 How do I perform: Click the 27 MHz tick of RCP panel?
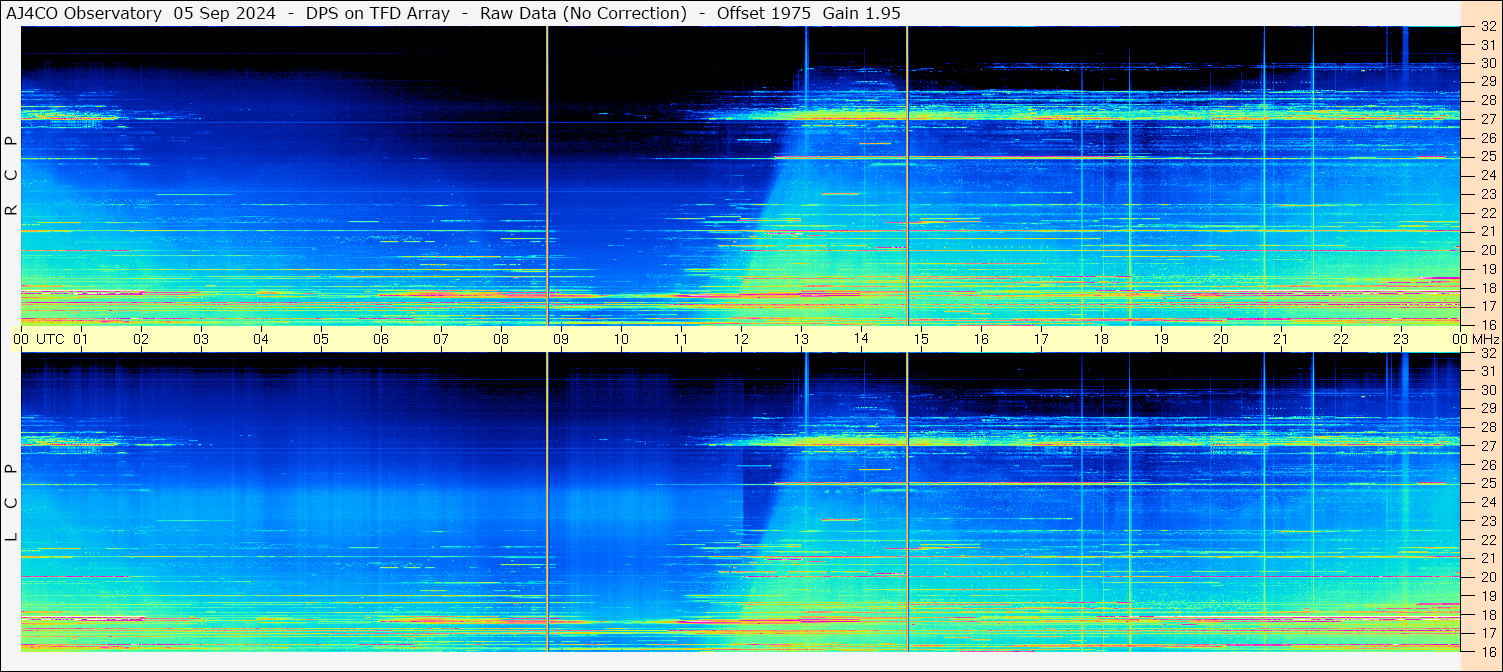(1487, 119)
